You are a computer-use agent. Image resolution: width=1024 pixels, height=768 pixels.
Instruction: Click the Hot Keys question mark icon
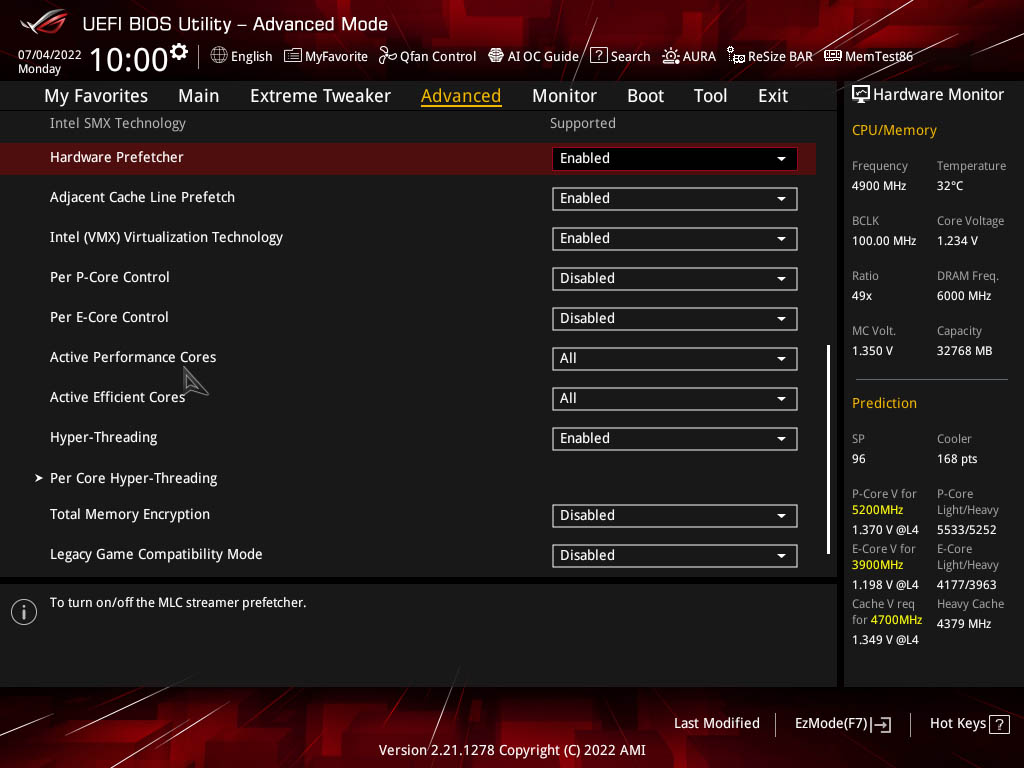tap(999, 724)
